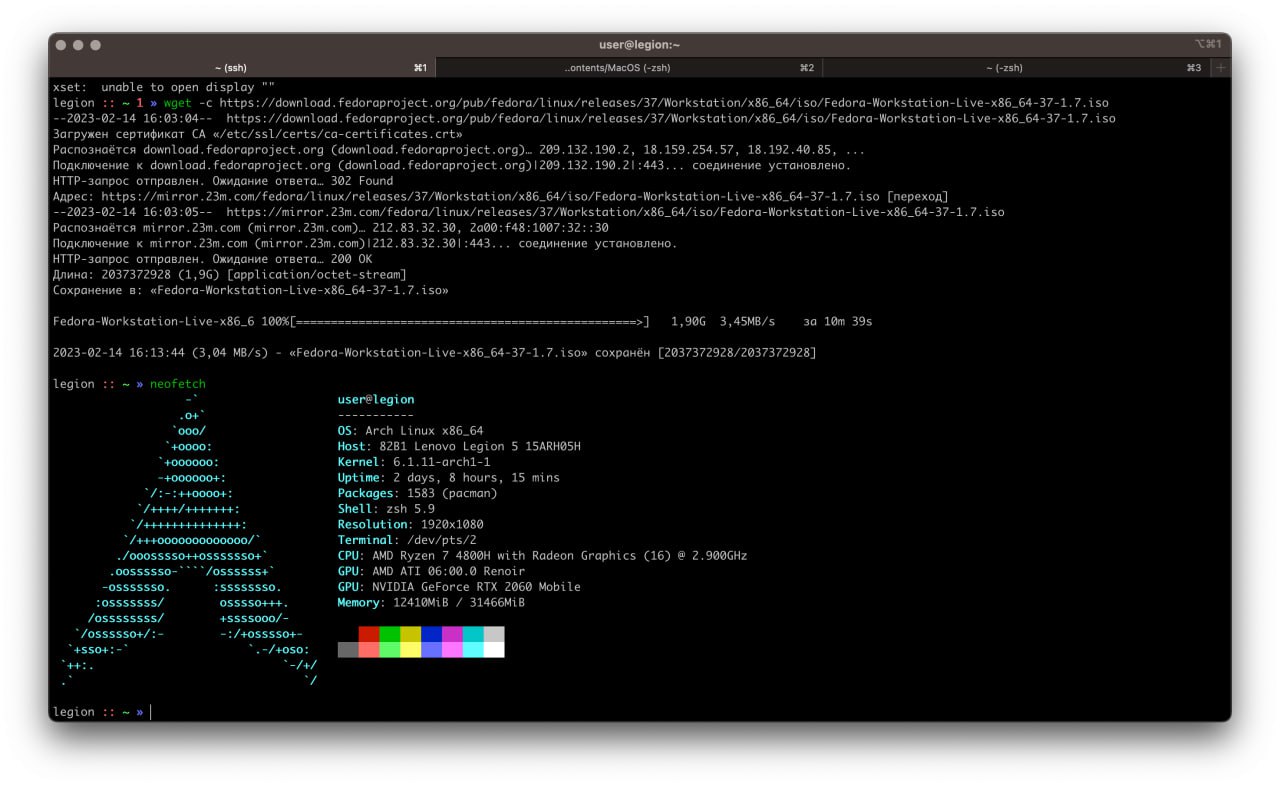
Task: Click the "за 10m 39s" elapsed time
Action: tap(838, 322)
